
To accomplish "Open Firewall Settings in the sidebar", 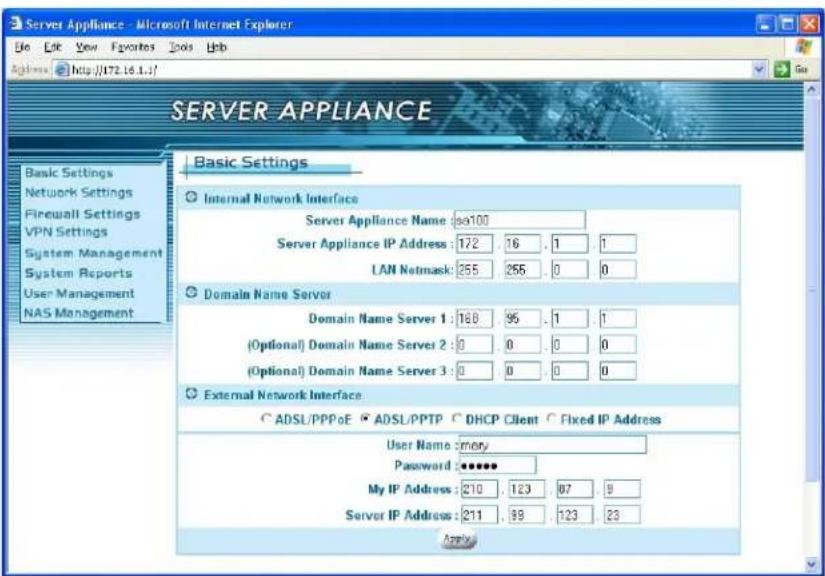I will [83, 214].
